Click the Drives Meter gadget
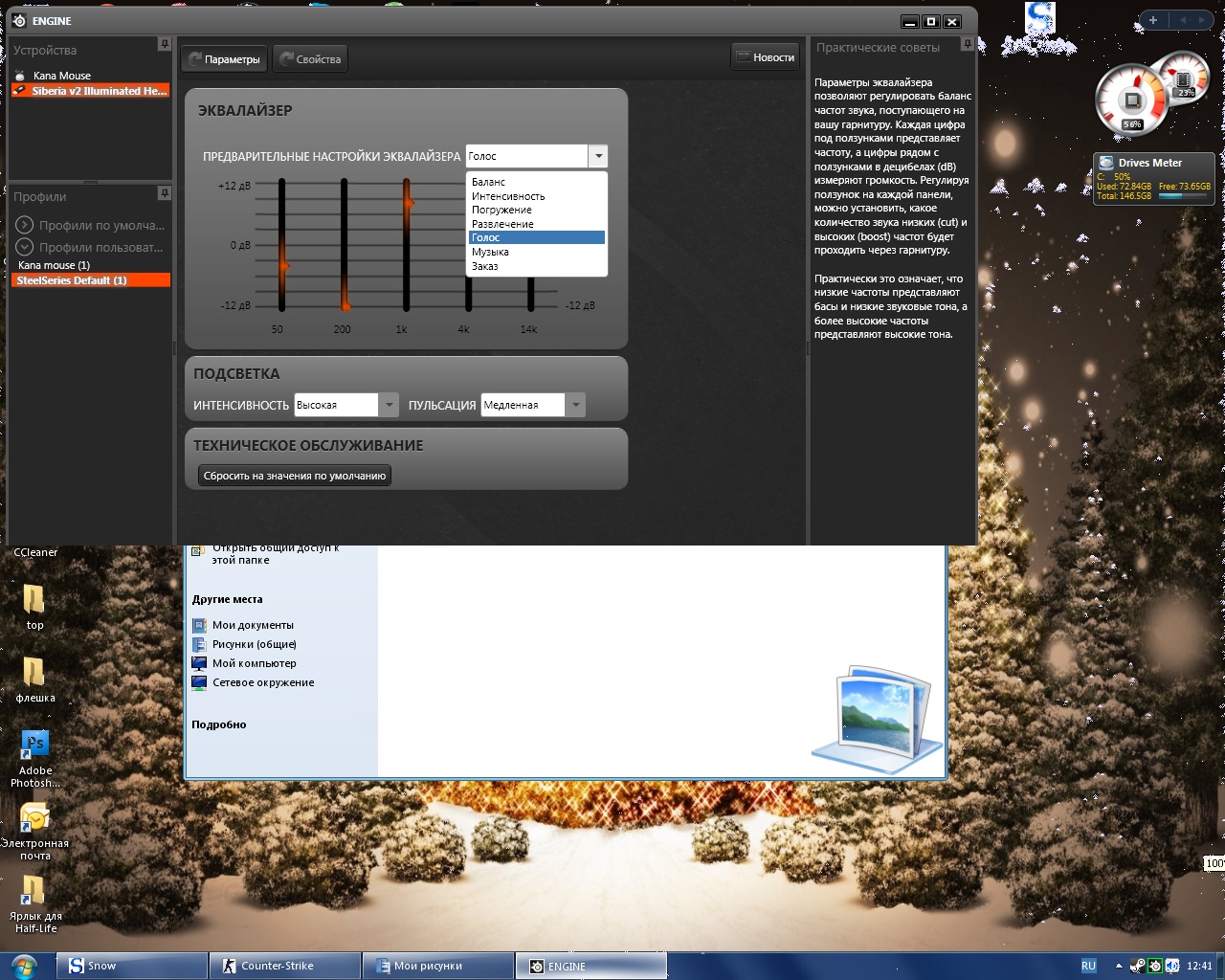 click(x=1153, y=179)
